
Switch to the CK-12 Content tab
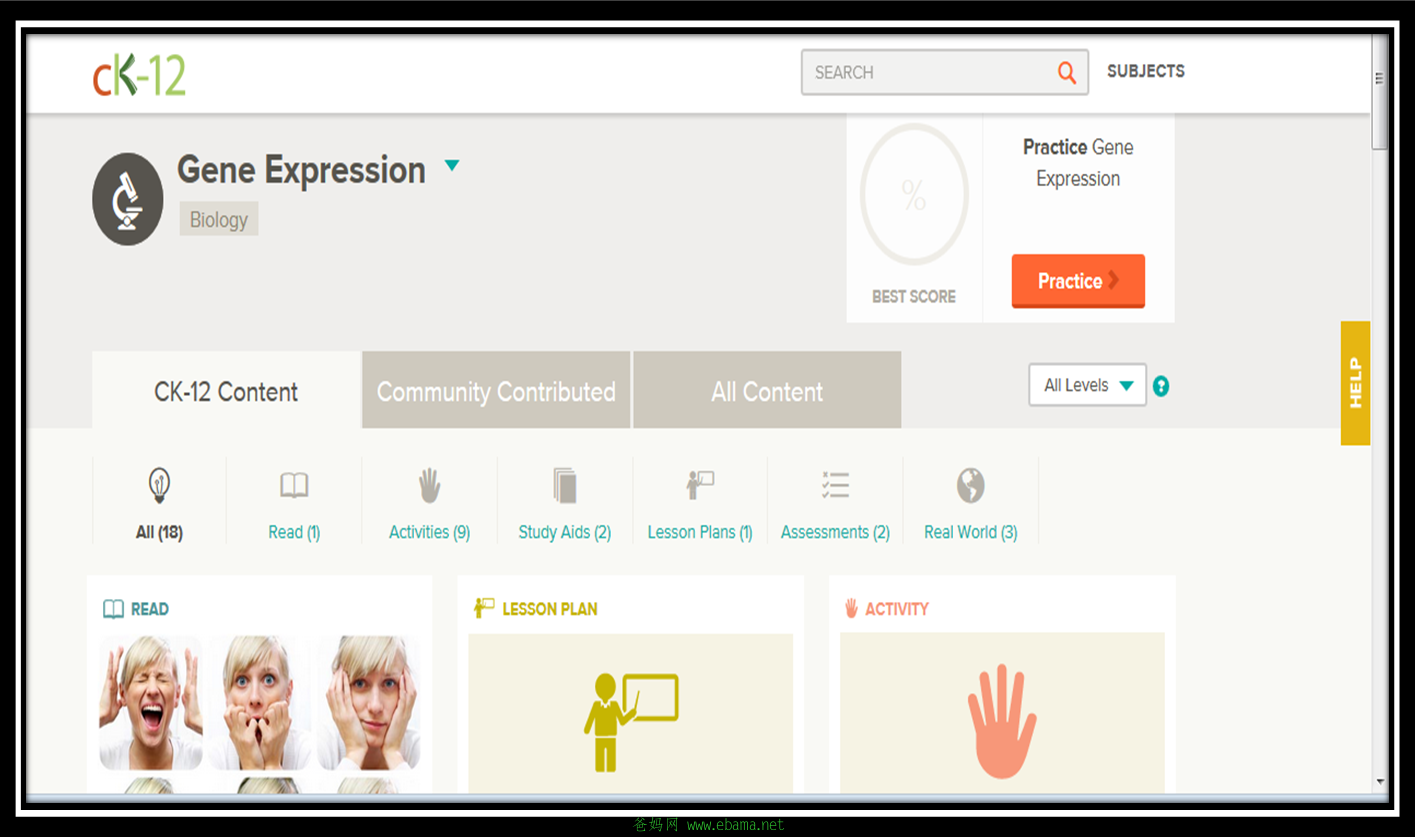coord(226,390)
